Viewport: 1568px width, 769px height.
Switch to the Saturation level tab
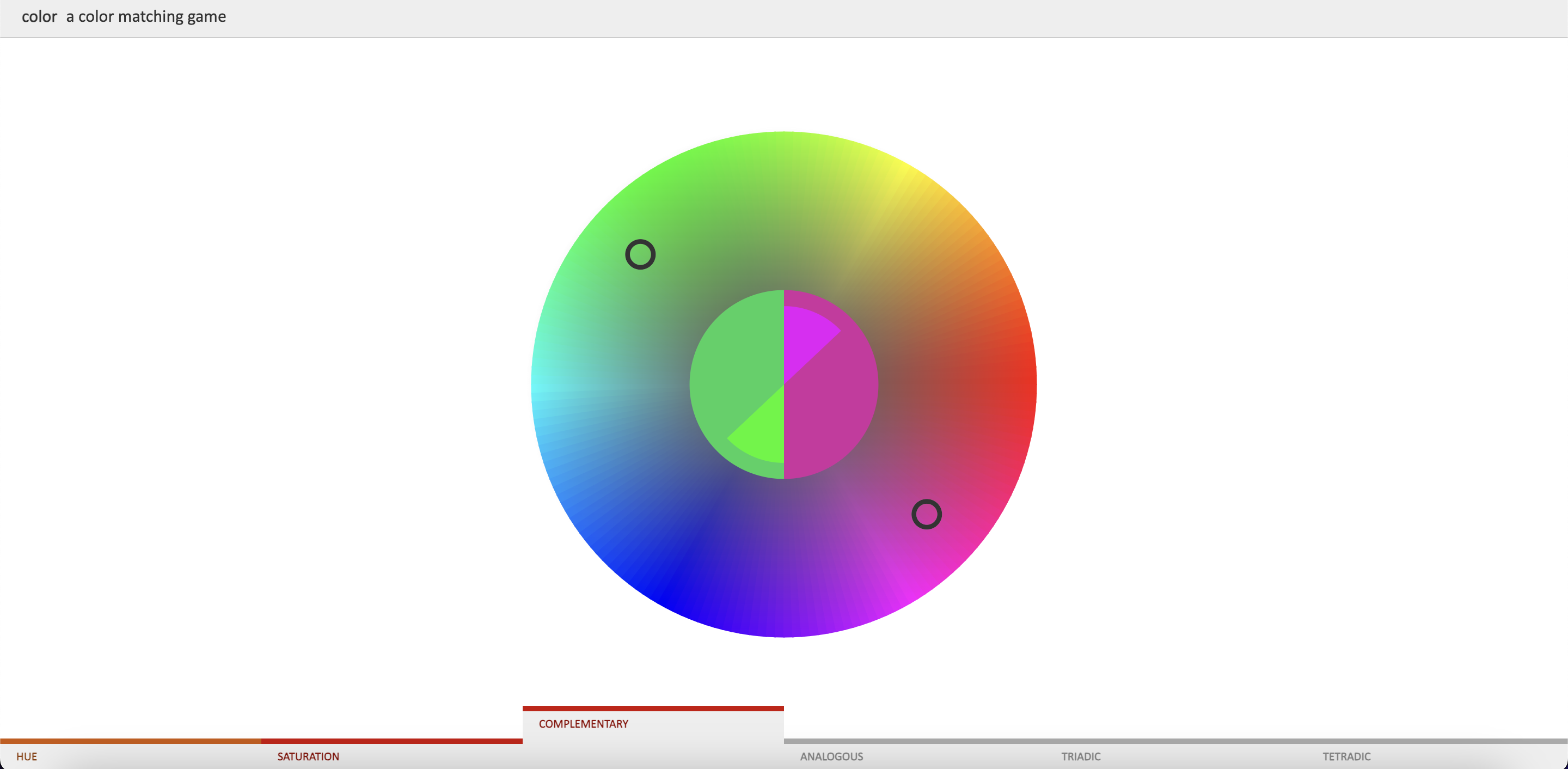(x=308, y=756)
